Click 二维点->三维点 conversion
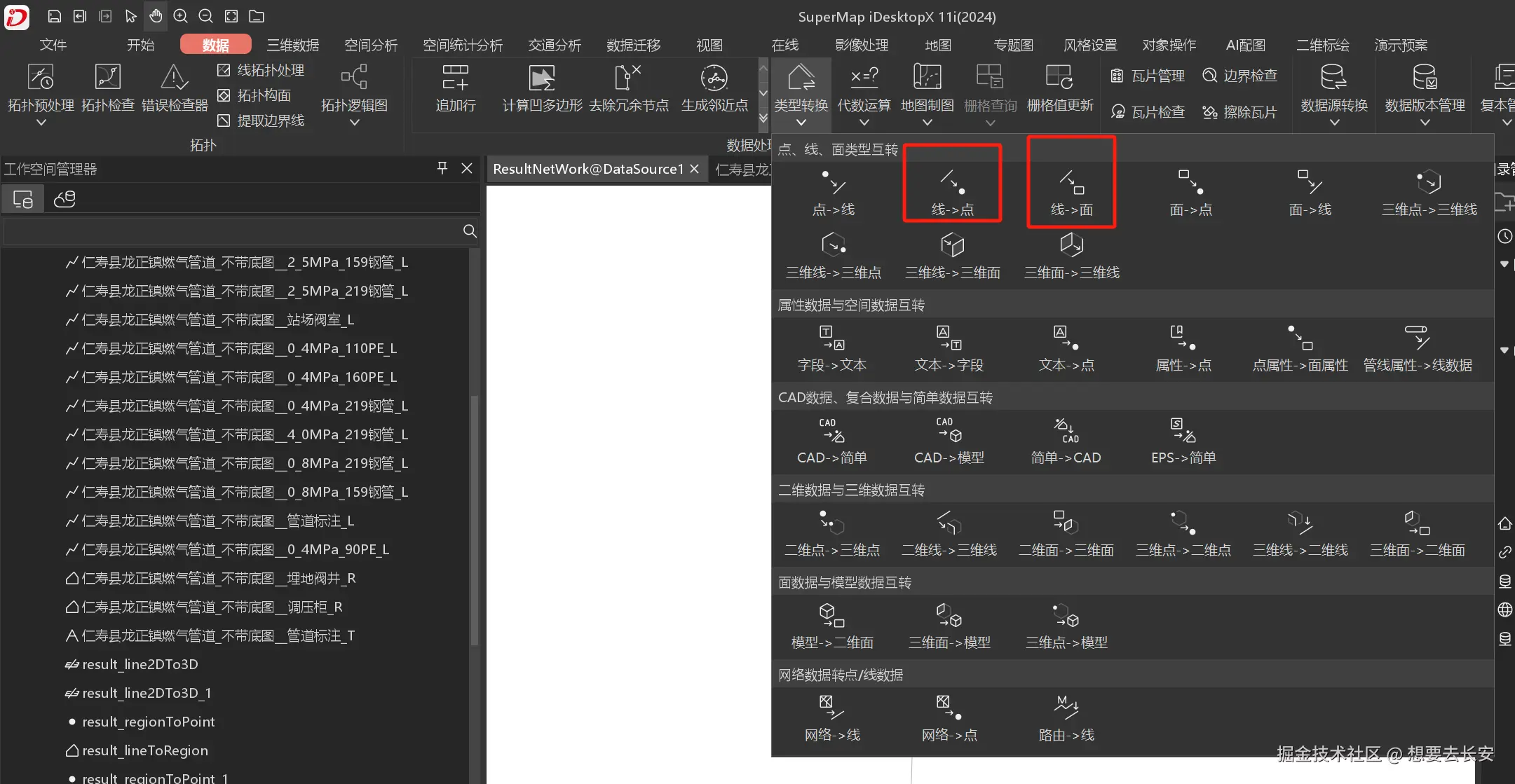 [x=832, y=532]
